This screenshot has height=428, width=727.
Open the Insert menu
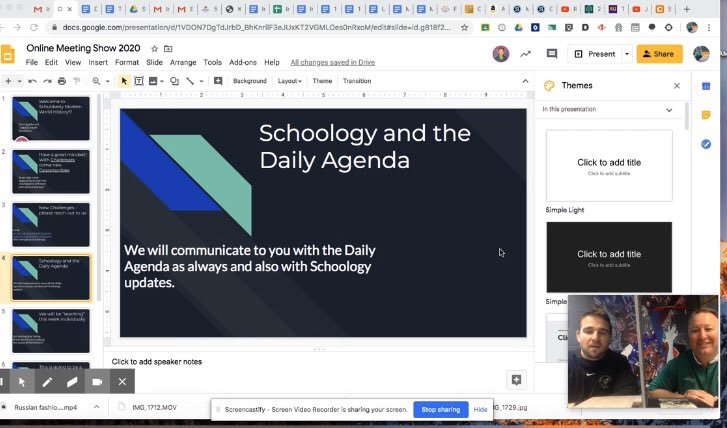point(98,62)
